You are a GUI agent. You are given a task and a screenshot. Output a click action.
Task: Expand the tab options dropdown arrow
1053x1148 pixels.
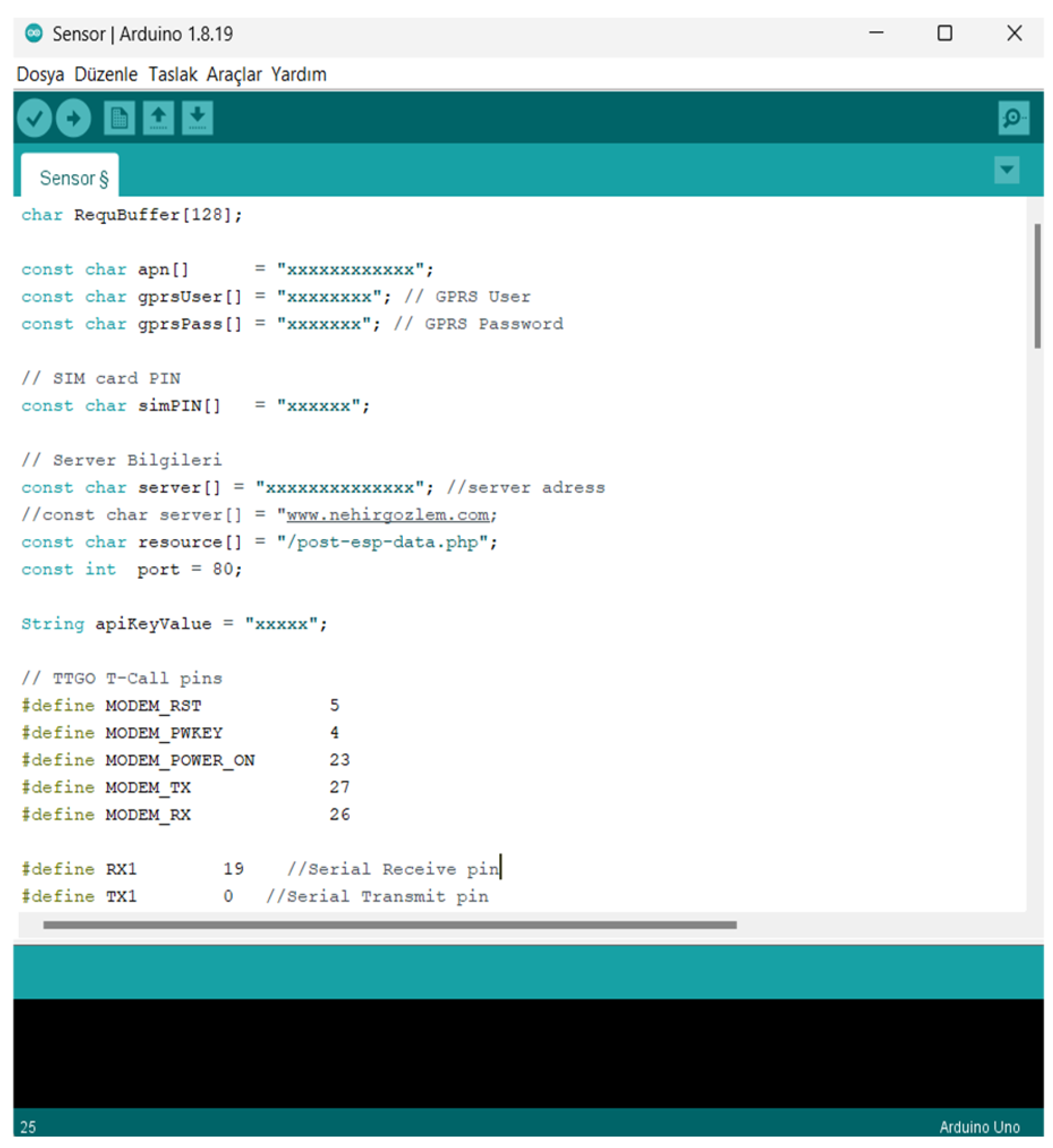1005,170
